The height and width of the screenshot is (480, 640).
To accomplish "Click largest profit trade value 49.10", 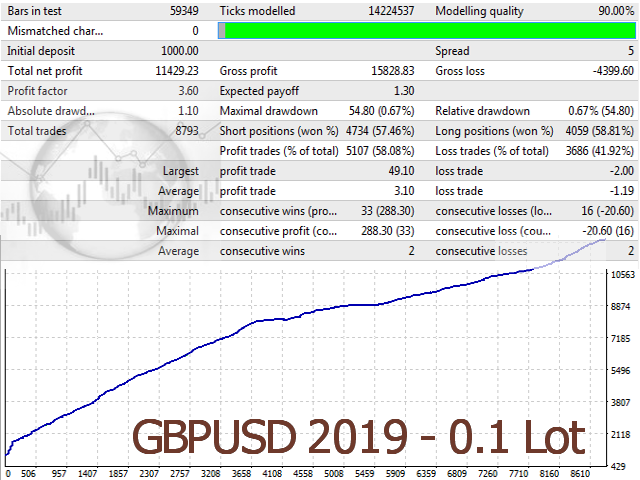I will [401, 171].
